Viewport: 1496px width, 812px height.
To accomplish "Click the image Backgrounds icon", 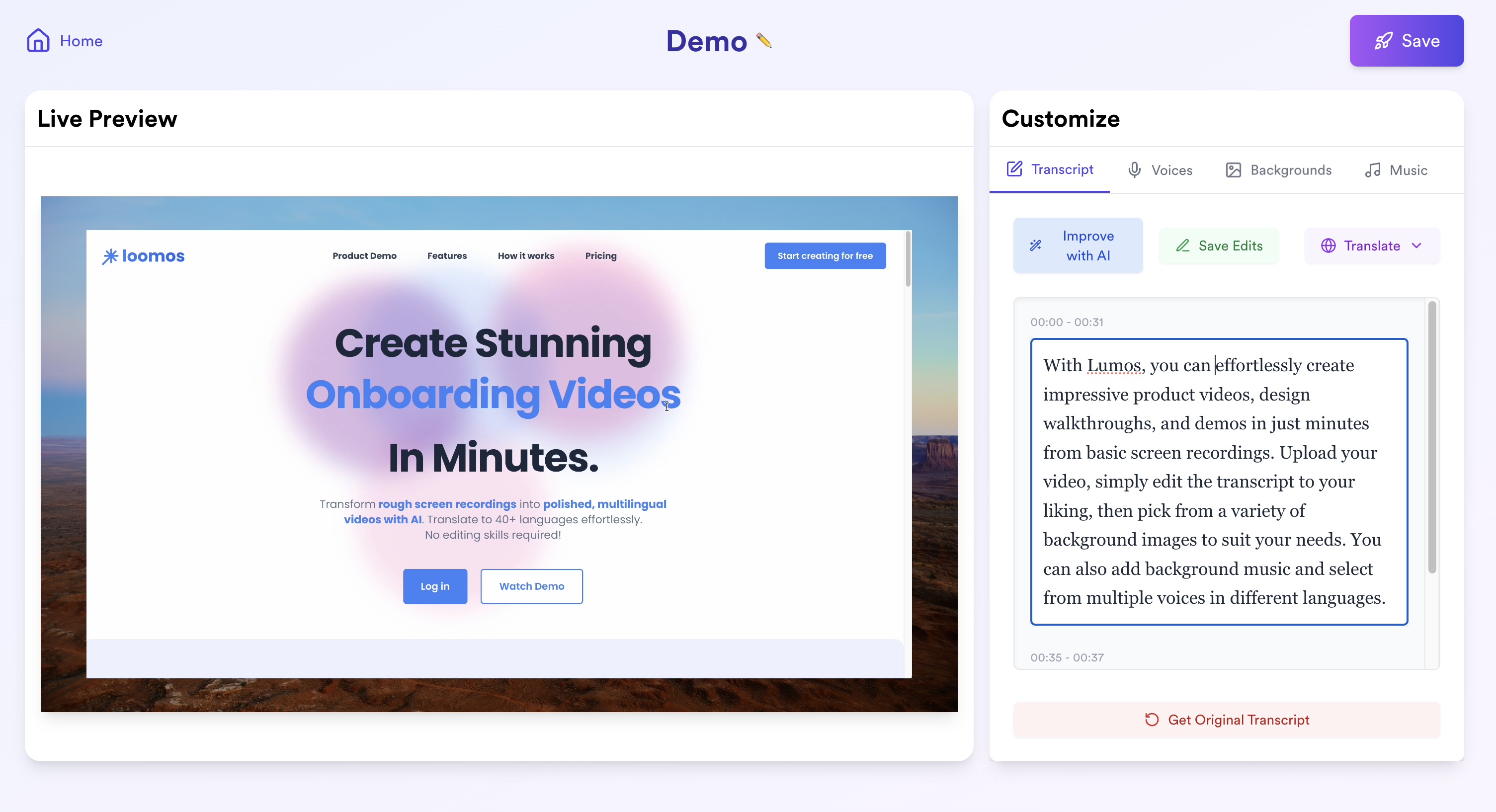I will (x=1233, y=169).
